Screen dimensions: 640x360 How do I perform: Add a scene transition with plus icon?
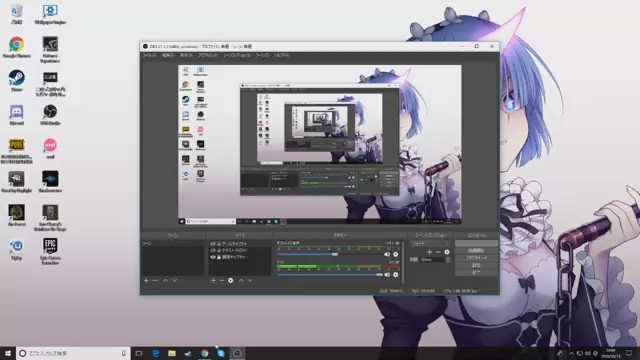coord(429,252)
